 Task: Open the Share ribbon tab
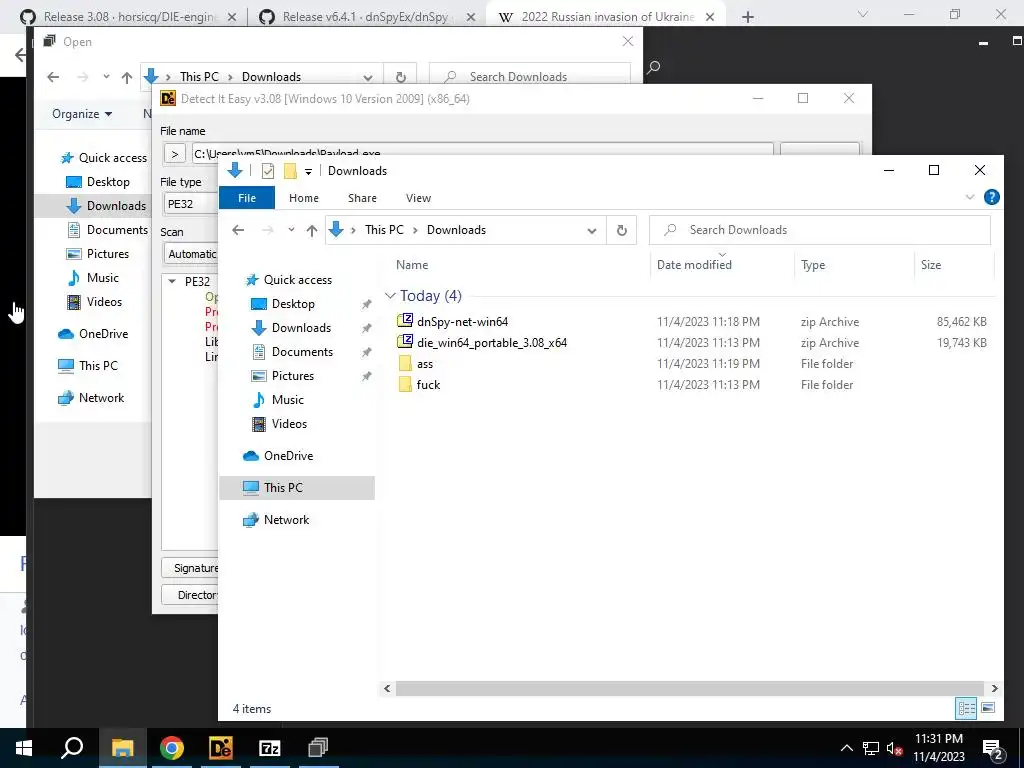362,198
